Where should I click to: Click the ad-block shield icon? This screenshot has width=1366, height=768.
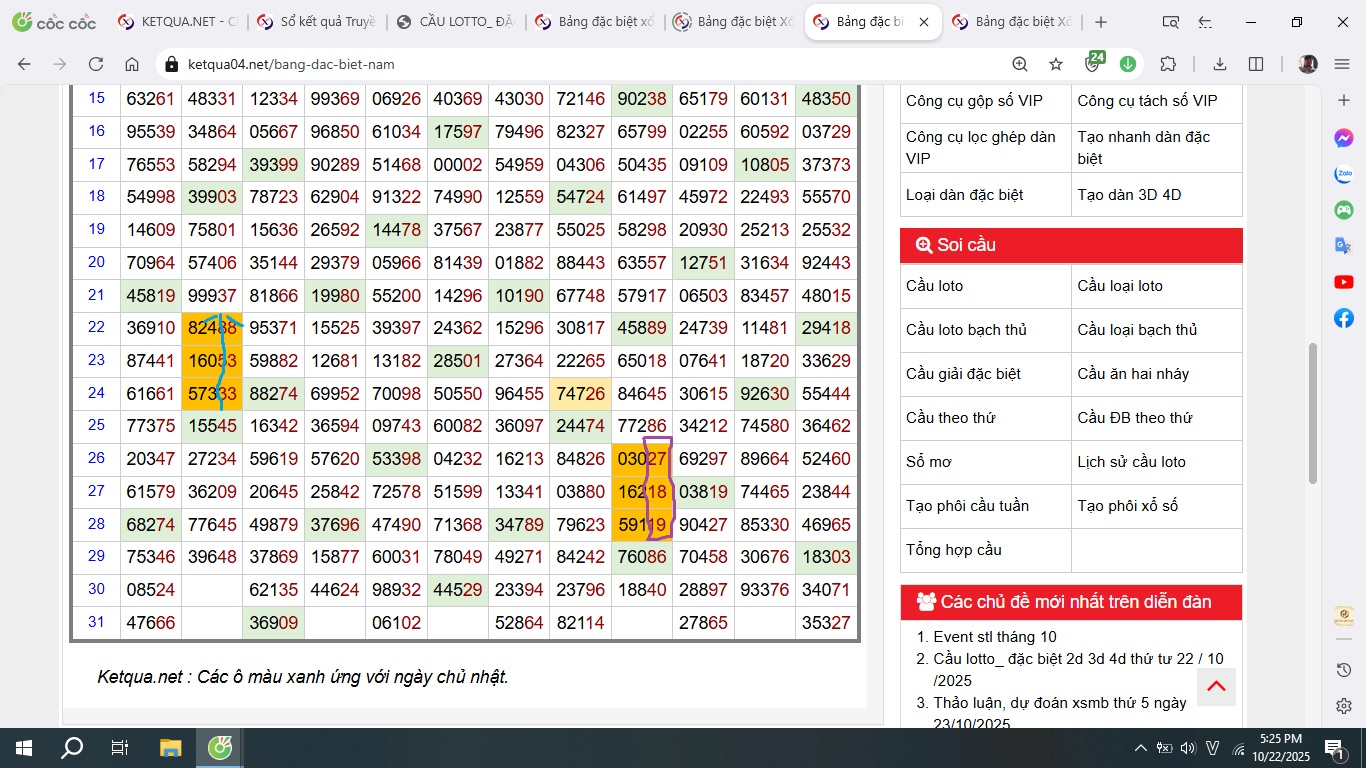tap(1093, 64)
